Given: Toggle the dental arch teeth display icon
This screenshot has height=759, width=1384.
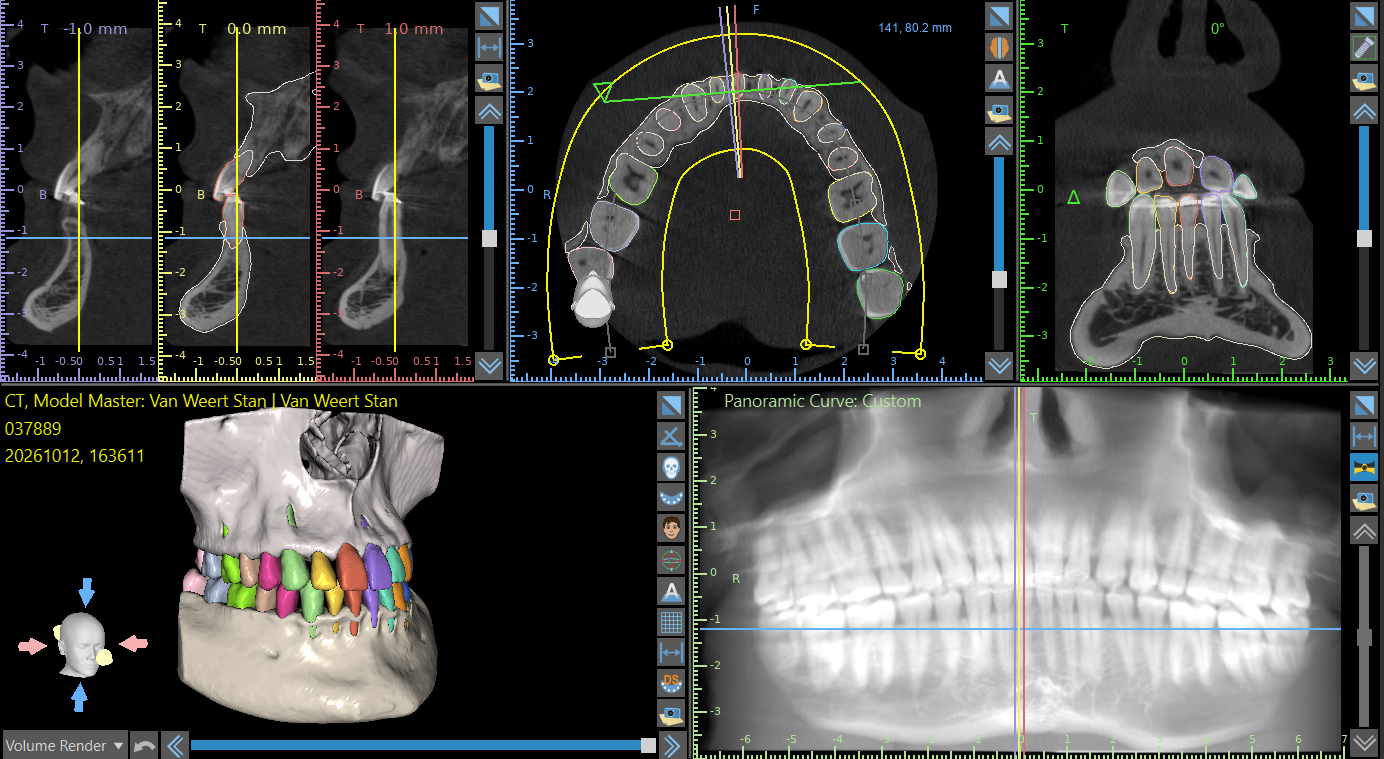Looking at the screenshot, I should click(x=671, y=497).
